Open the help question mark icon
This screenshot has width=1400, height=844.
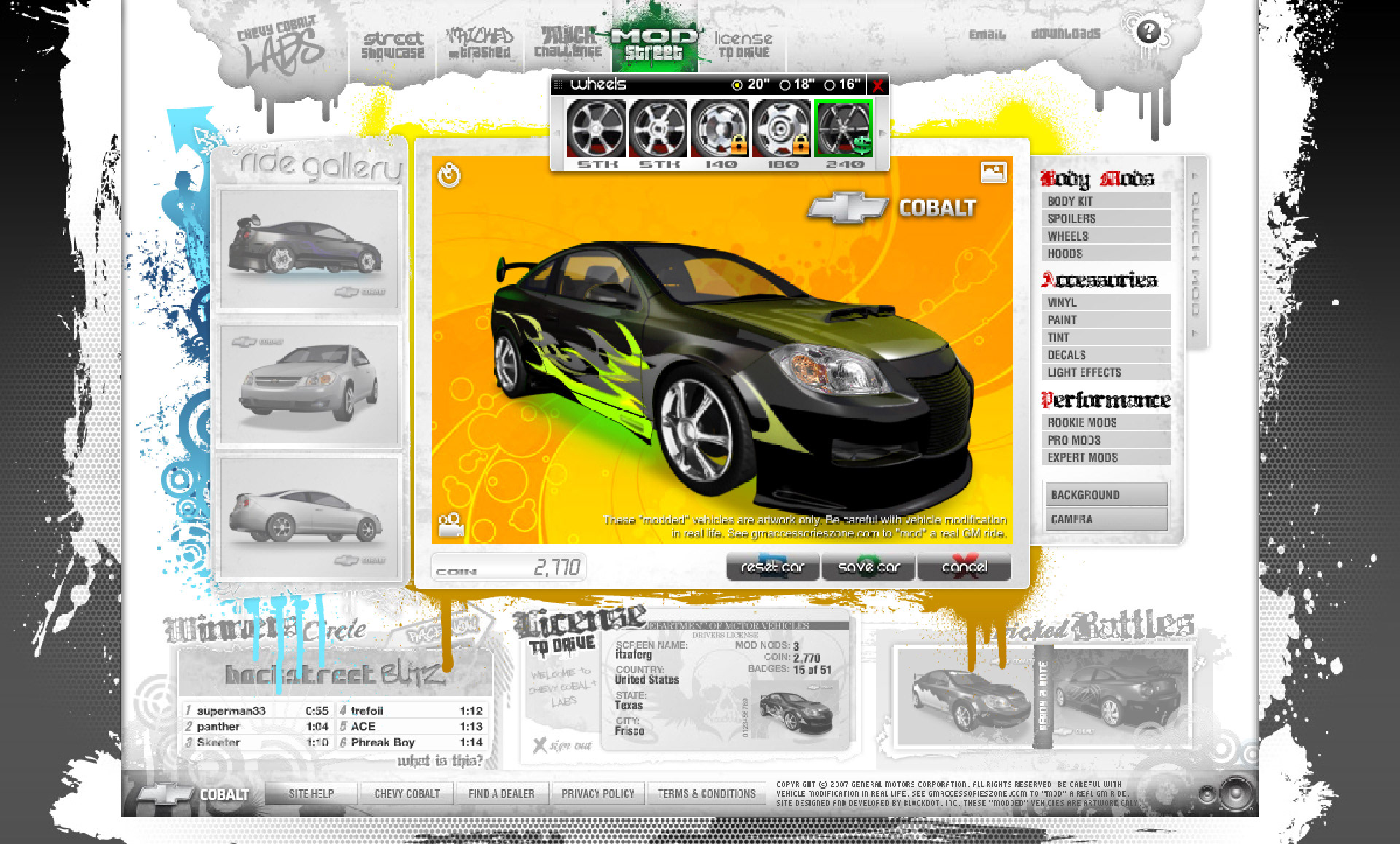(1148, 31)
